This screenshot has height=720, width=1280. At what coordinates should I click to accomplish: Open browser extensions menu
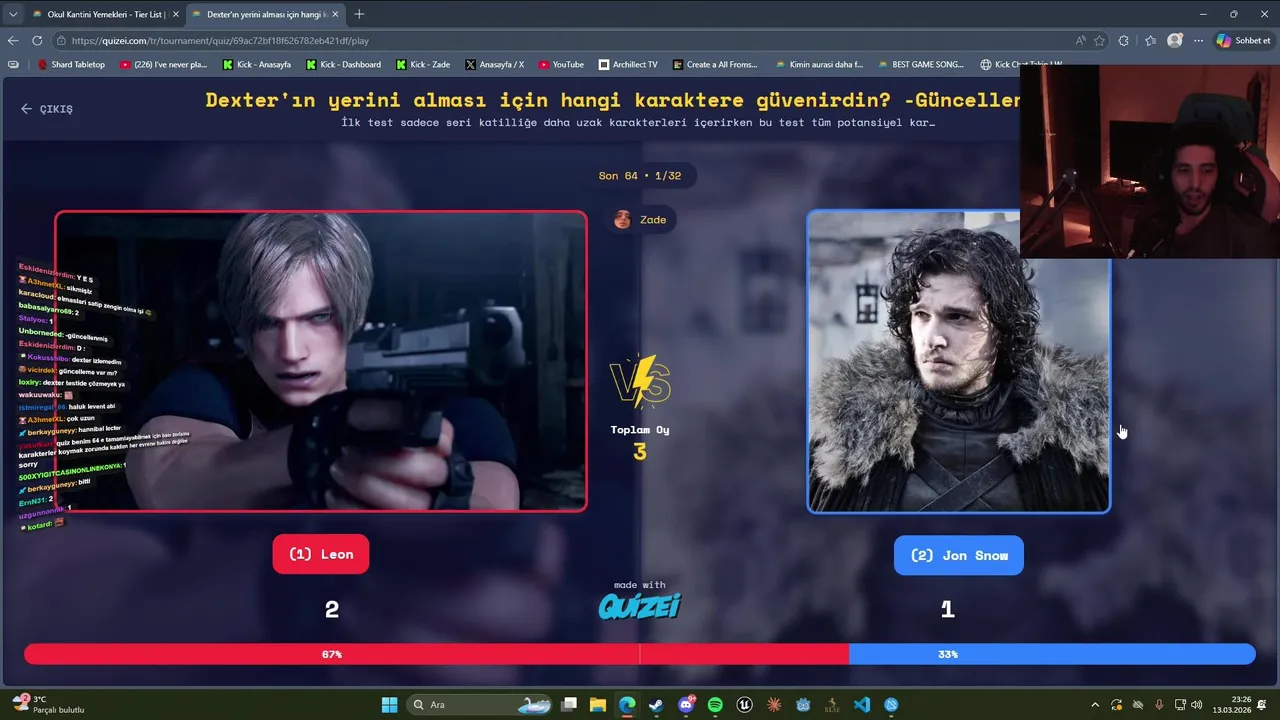pyautogui.click(x=1124, y=41)
